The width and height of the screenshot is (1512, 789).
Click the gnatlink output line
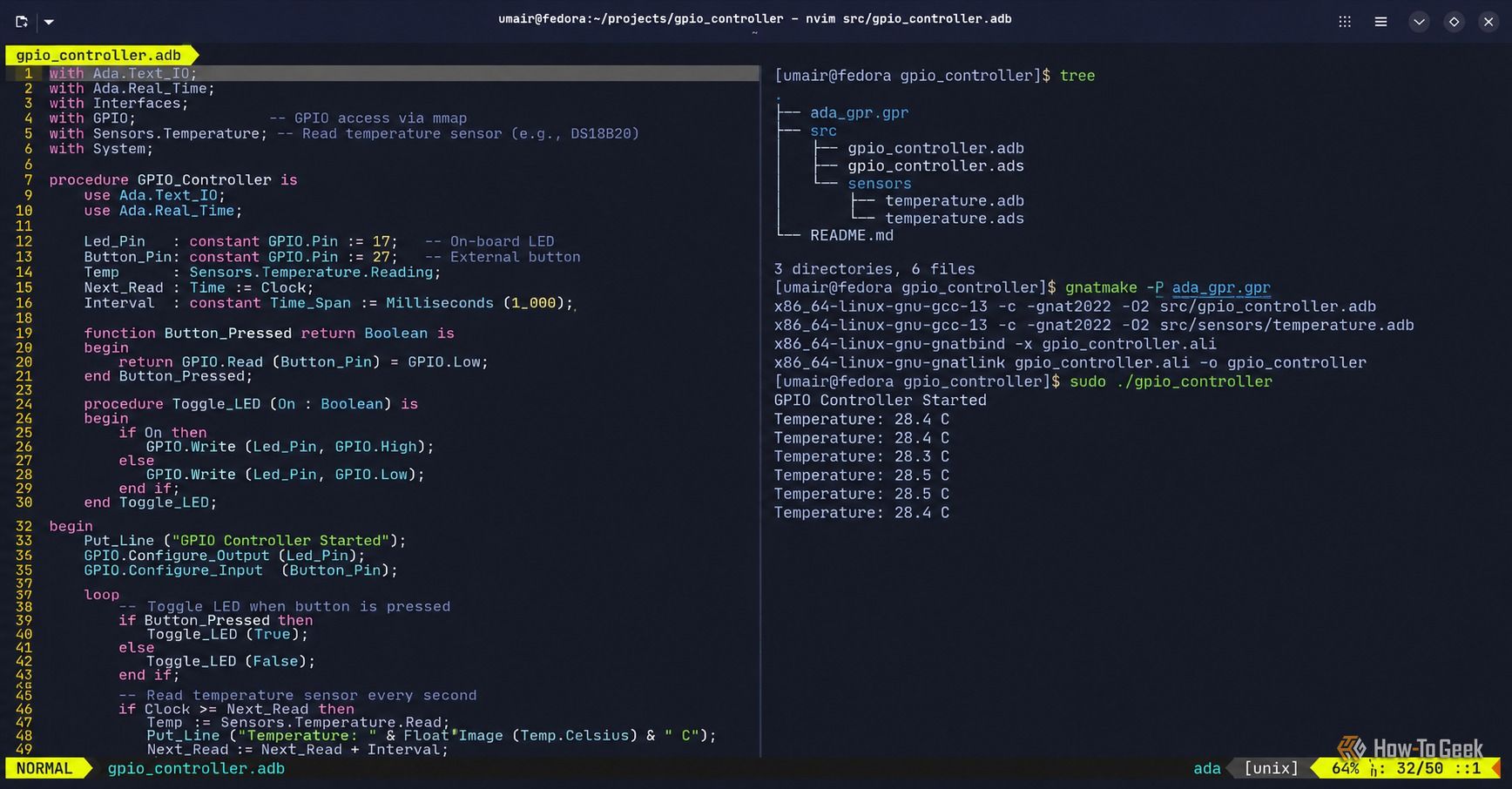pyautogui.click(x=1070, y=362)
